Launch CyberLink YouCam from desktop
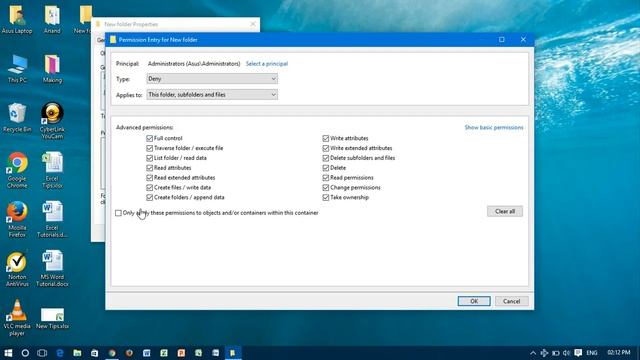The width and height of the screenshot is (640, 360). (x=52, y=120)
